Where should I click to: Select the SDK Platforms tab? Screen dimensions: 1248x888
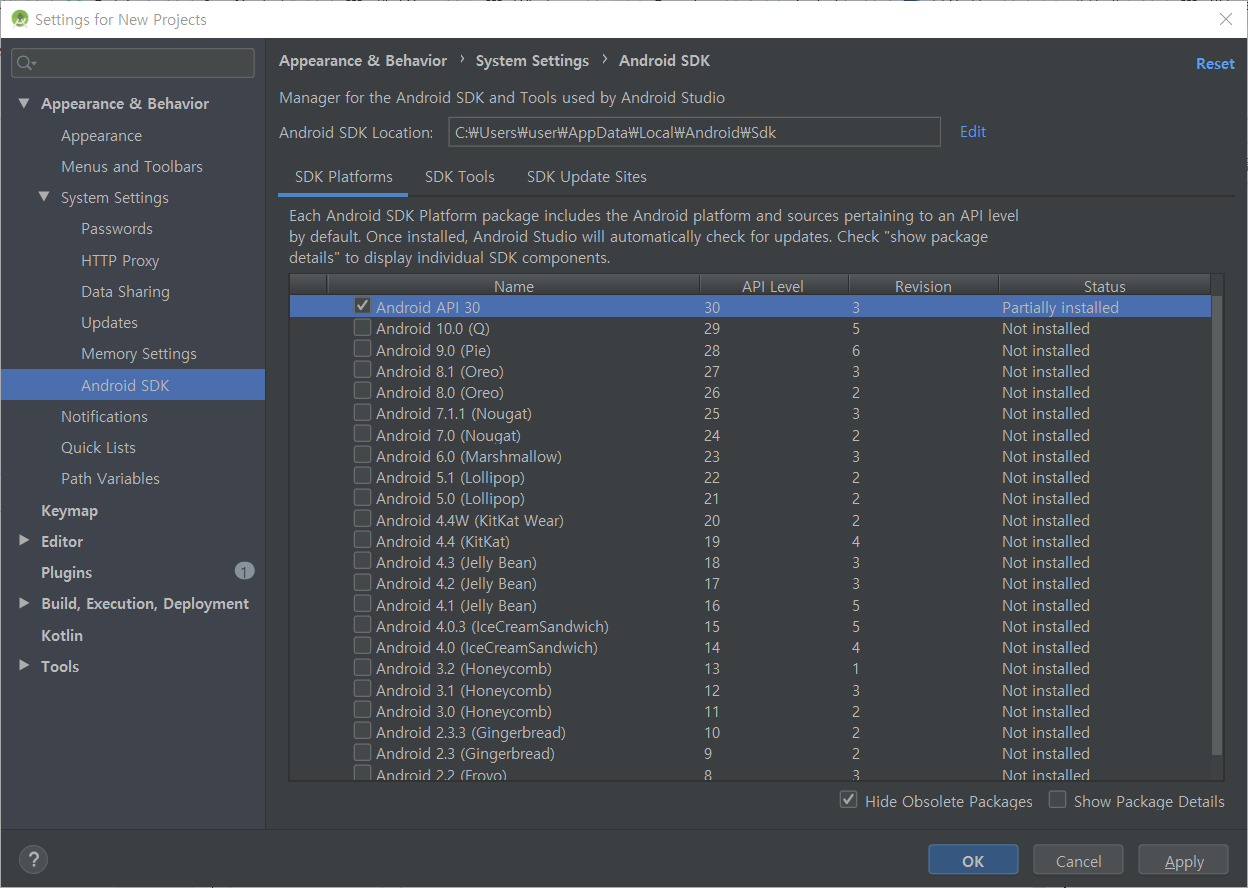[344, 177]
